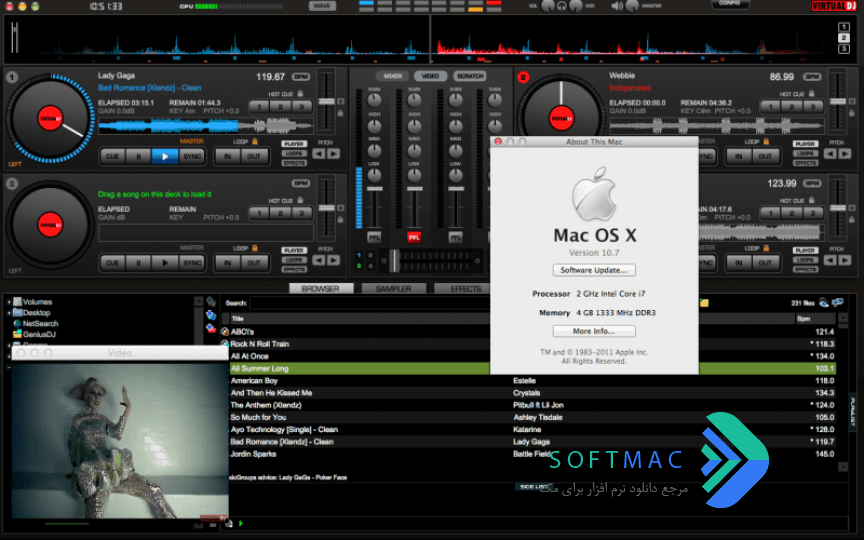The width and height of the screenshot is (864, 540).
Task: Show the PLAYER panel on deck 1
Action: pyautogui.click(x=294, y=144)
